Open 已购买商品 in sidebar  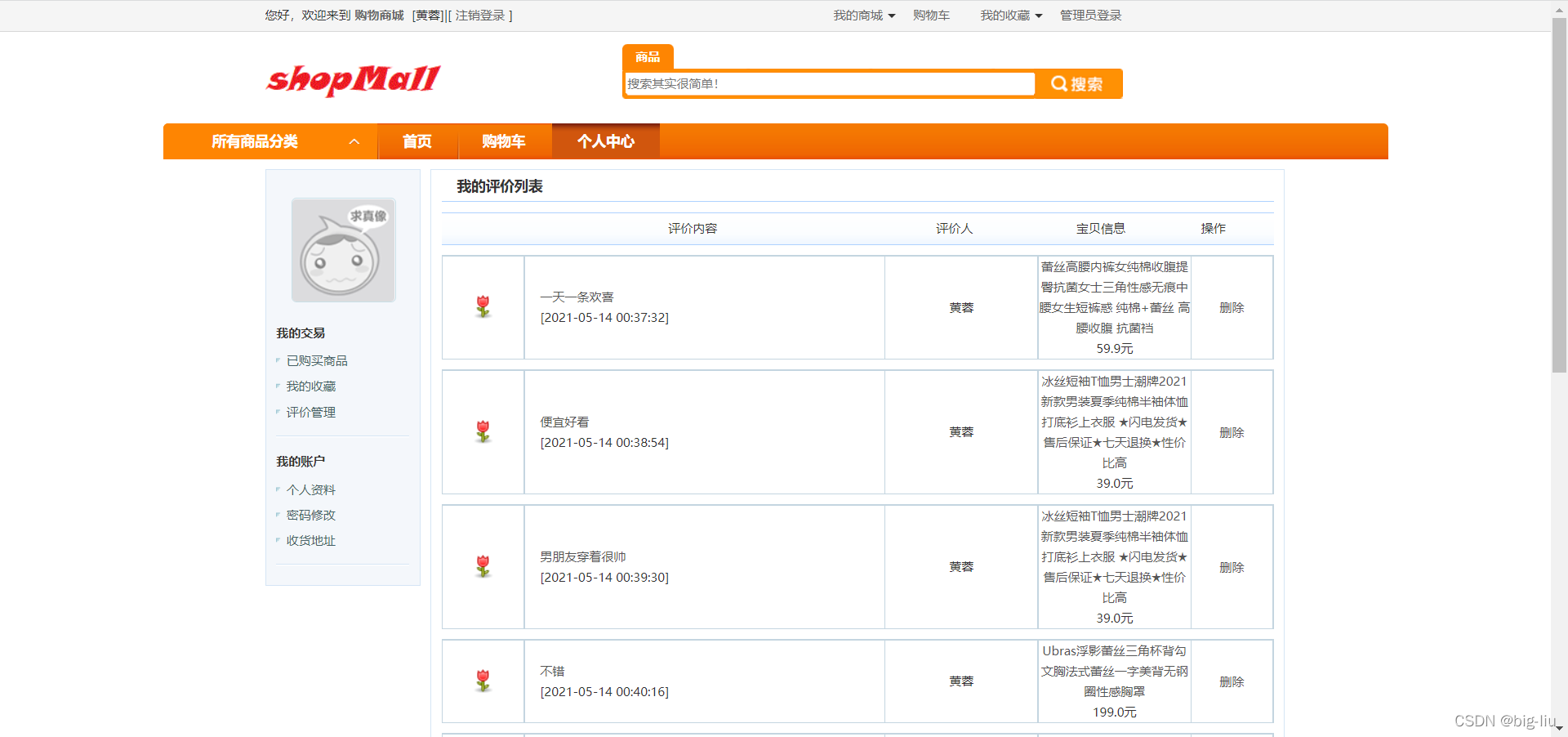point(317,360)
